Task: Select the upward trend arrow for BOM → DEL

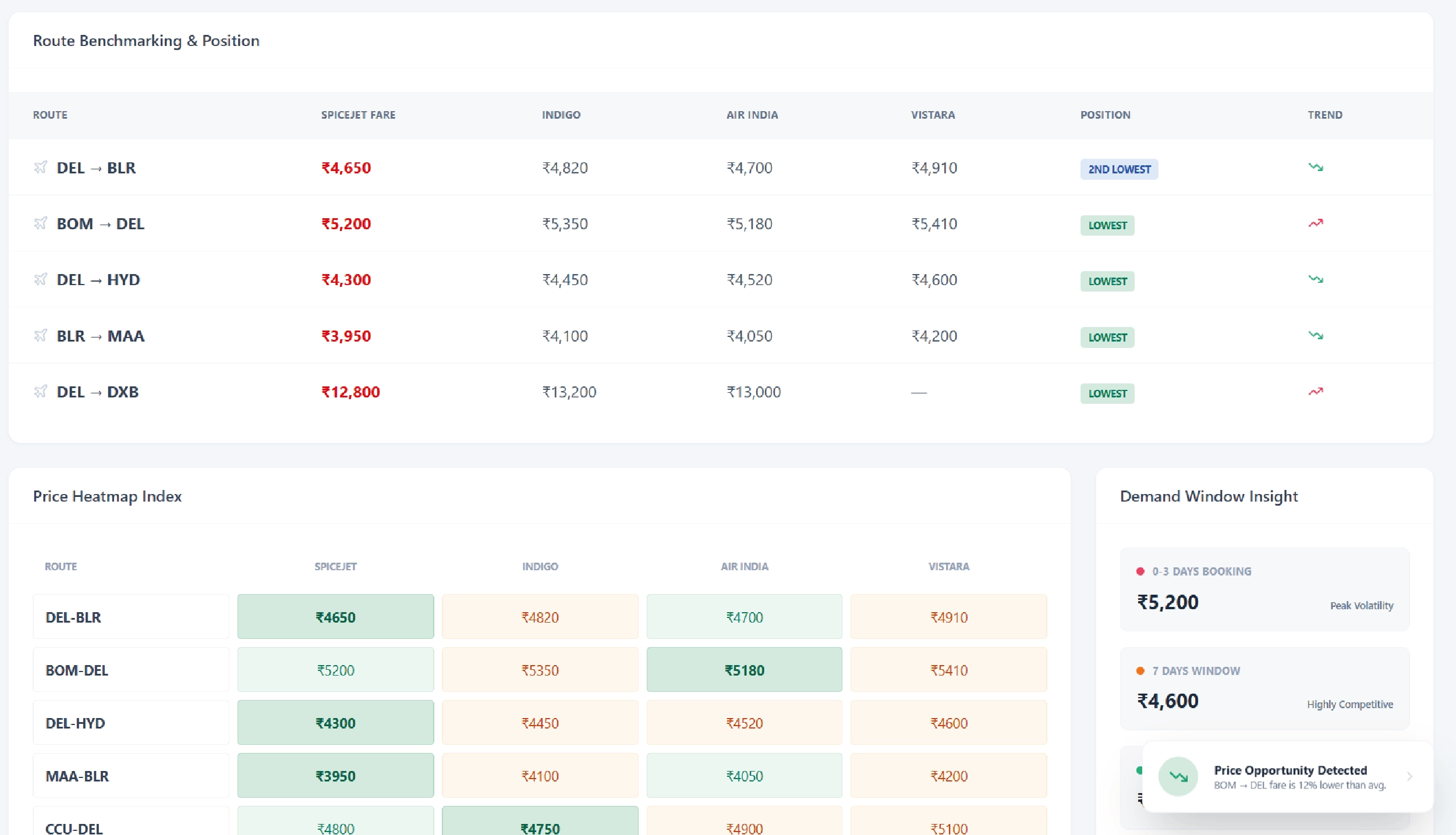Action: coord(1316,223)
